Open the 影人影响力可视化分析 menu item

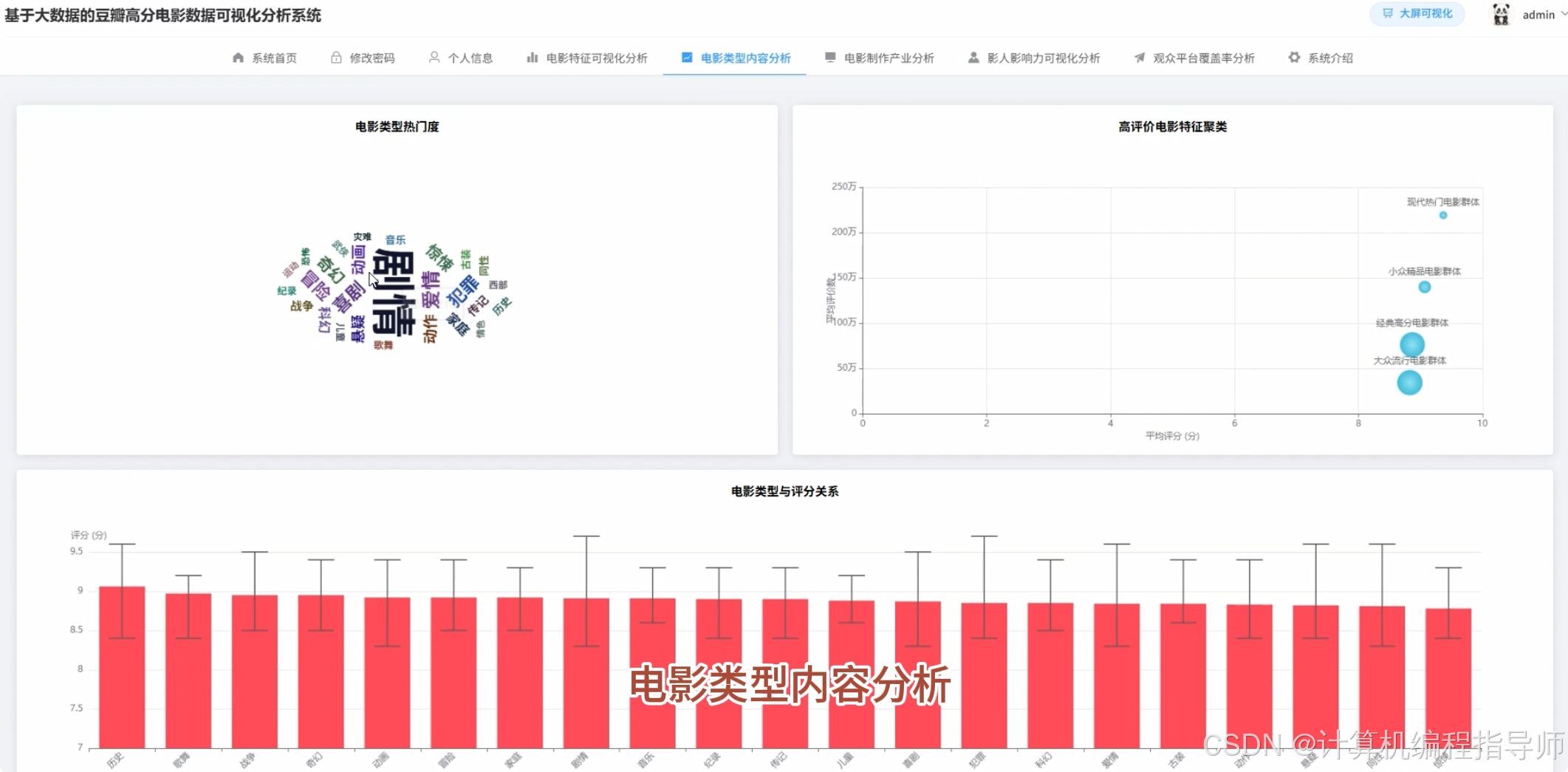(x=1033, y=58)
